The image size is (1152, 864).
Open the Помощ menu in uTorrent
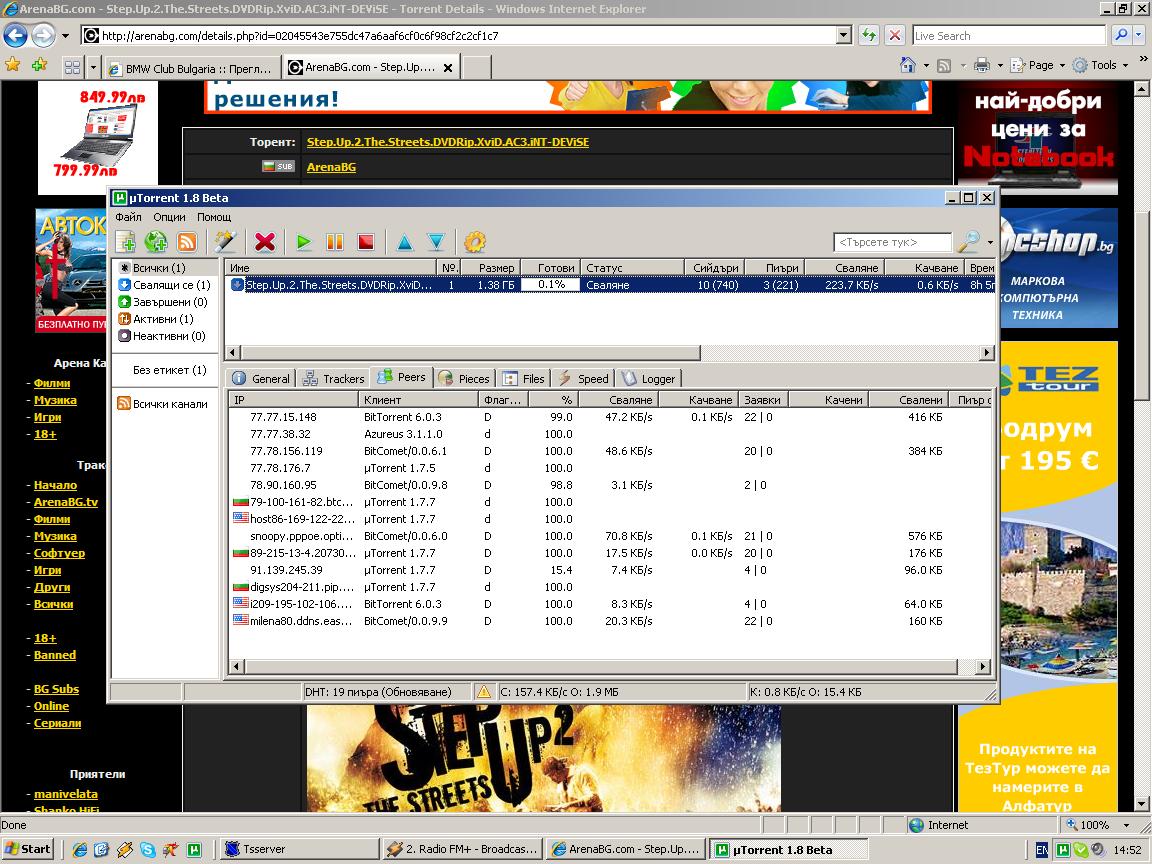coord(214,217)
